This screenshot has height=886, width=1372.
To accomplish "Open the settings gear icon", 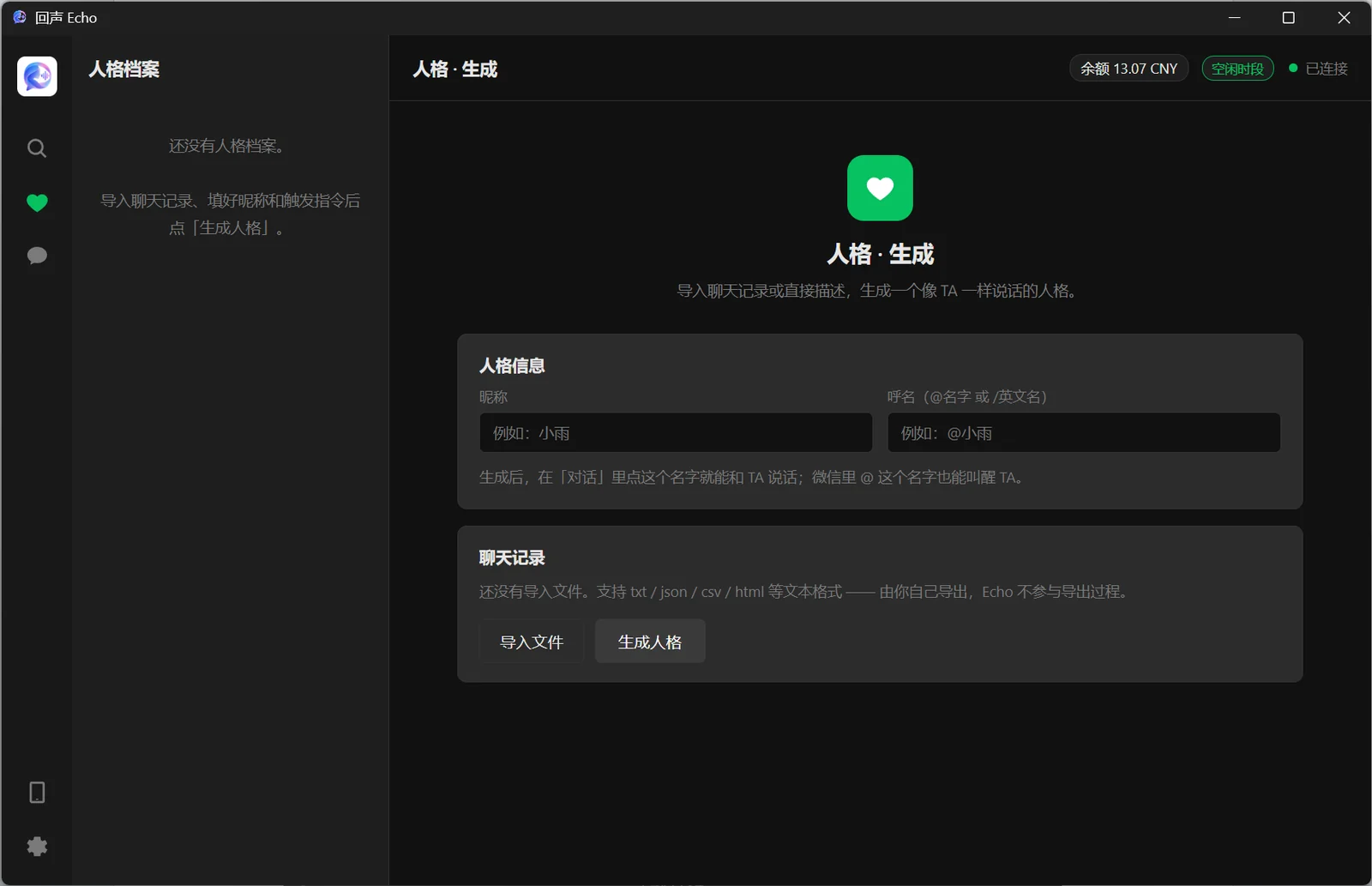I will pyautogui.click(x=37, y=847).
